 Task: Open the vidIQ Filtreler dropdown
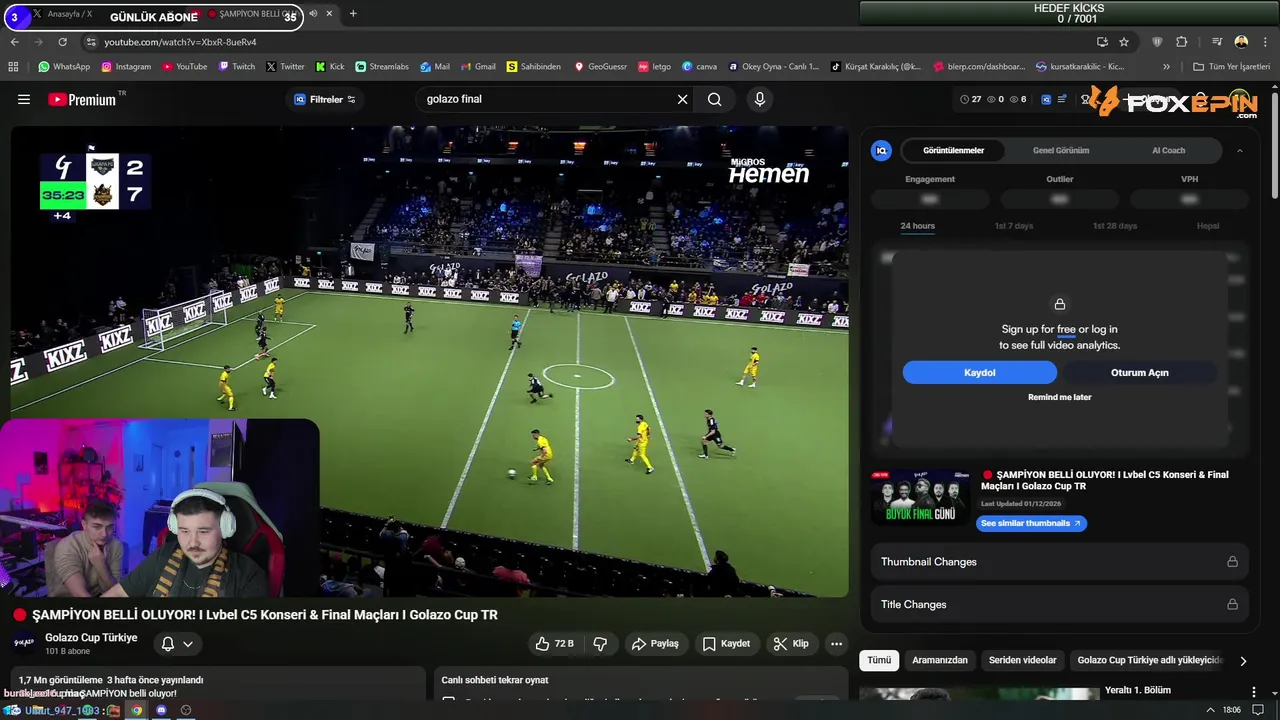325,99
